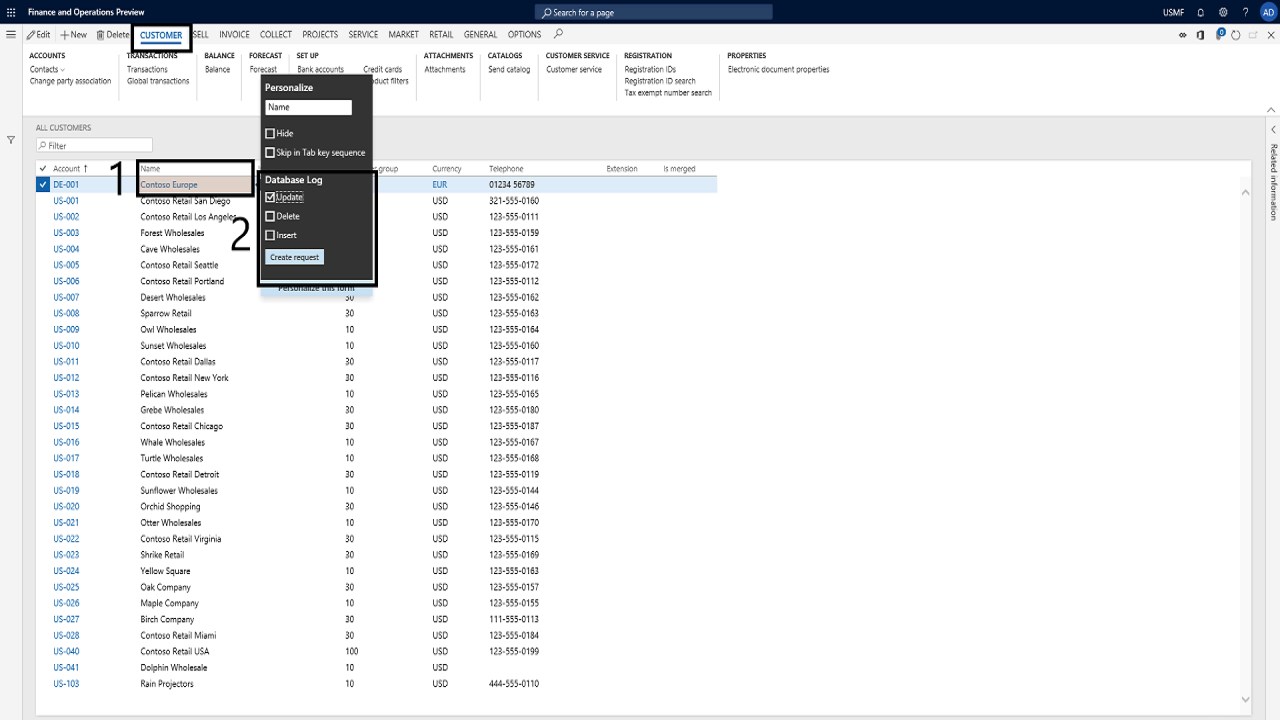This screenshot has width=1280, height=720.
Task: Refresh the page with circular arrow icon
Action: click(x=1236, y=35)
